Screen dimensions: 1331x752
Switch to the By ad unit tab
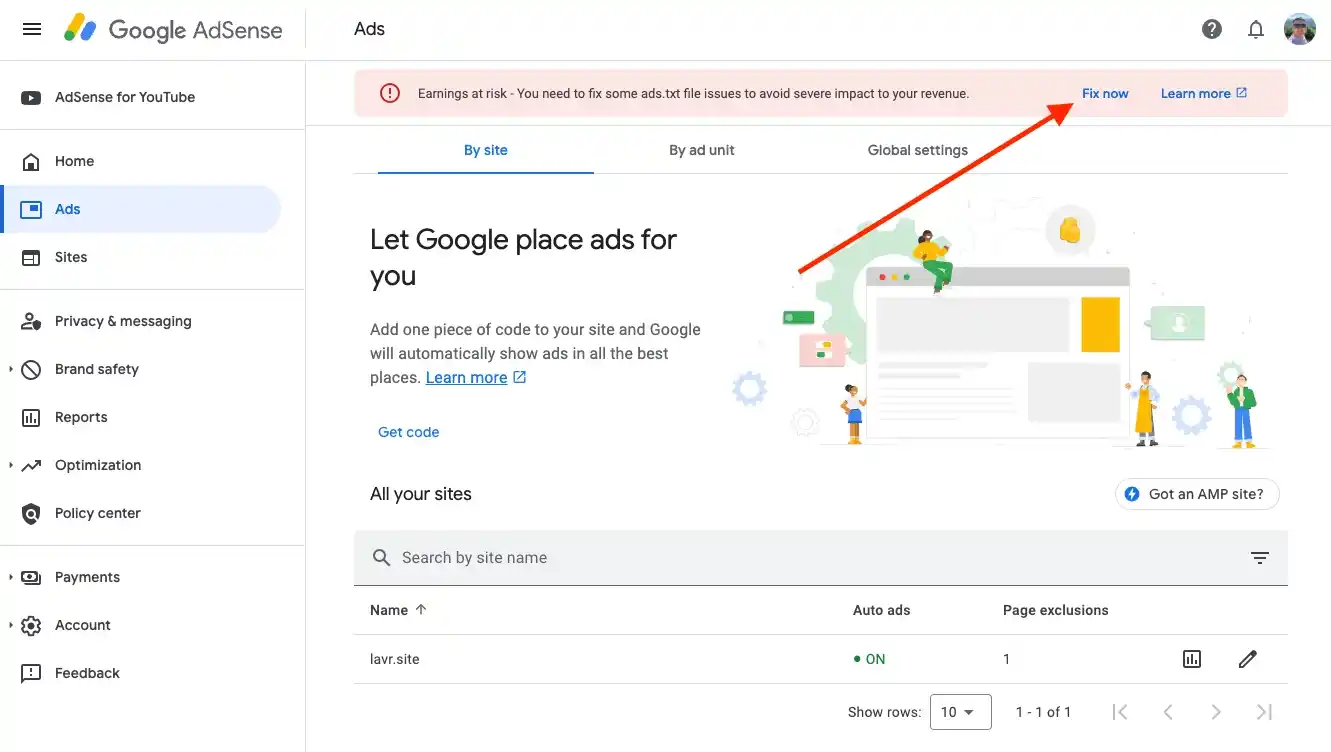click(x=701, y=150)
